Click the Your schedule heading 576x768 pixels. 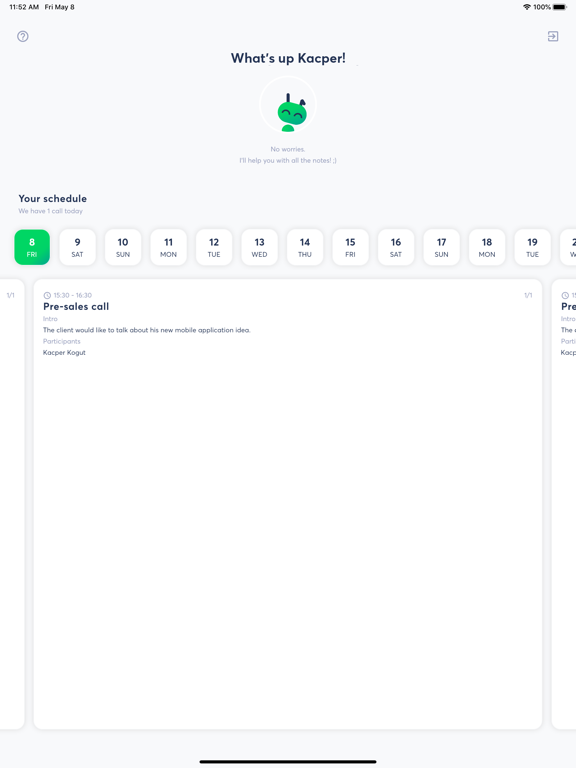(53, 198)
